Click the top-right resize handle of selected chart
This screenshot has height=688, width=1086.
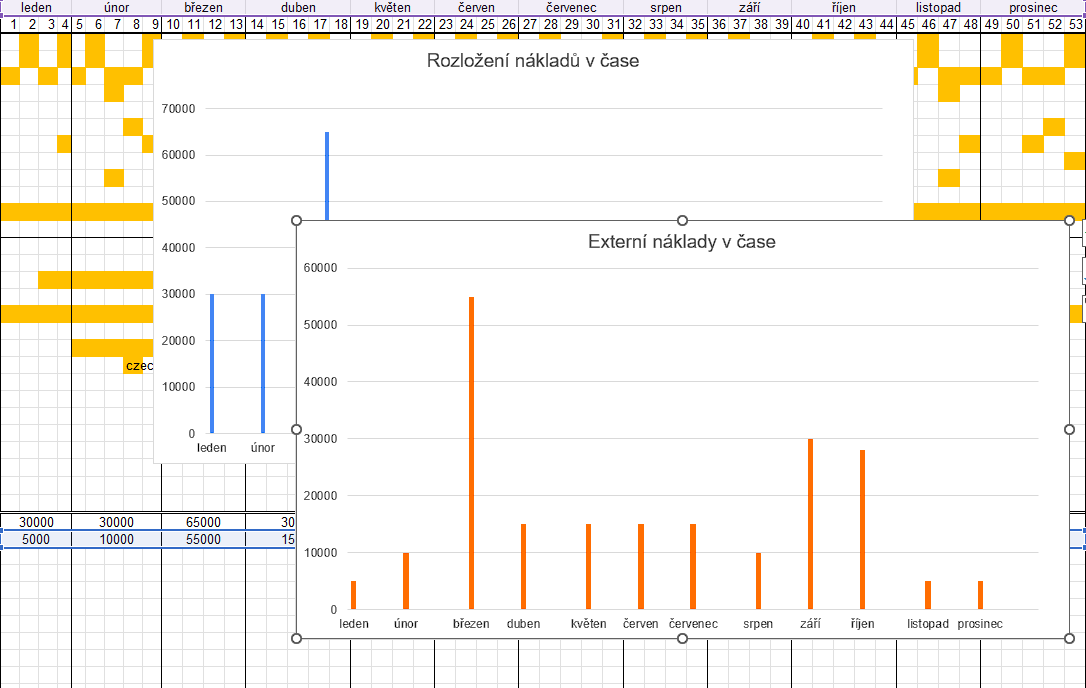(1069, 220)
